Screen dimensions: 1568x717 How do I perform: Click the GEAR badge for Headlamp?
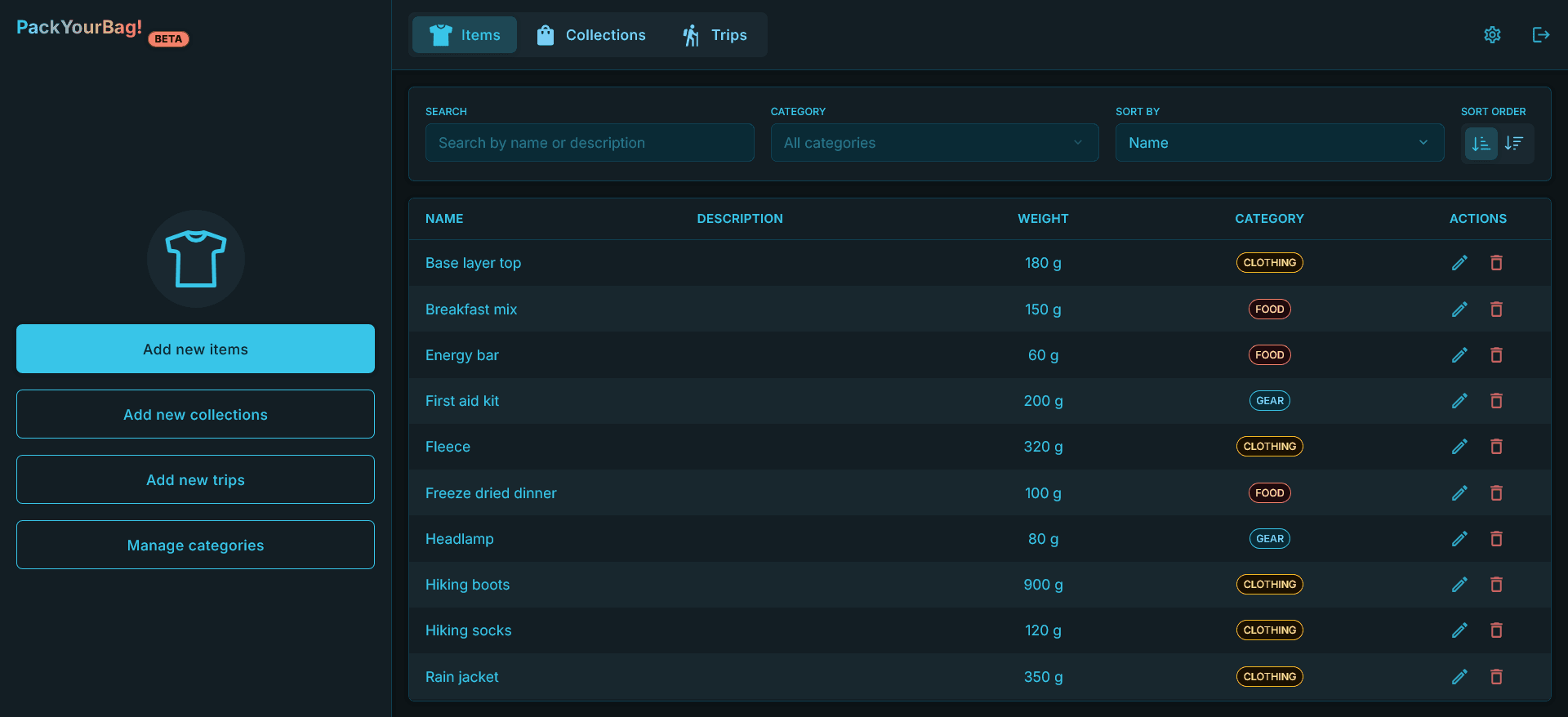tap(1269, 539)
